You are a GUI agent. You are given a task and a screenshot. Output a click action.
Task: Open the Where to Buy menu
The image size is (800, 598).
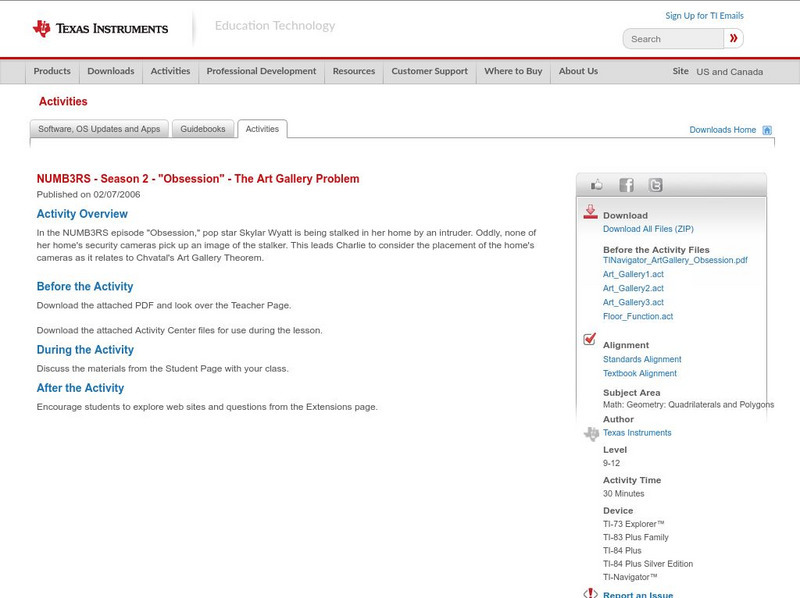coord(513,71)
